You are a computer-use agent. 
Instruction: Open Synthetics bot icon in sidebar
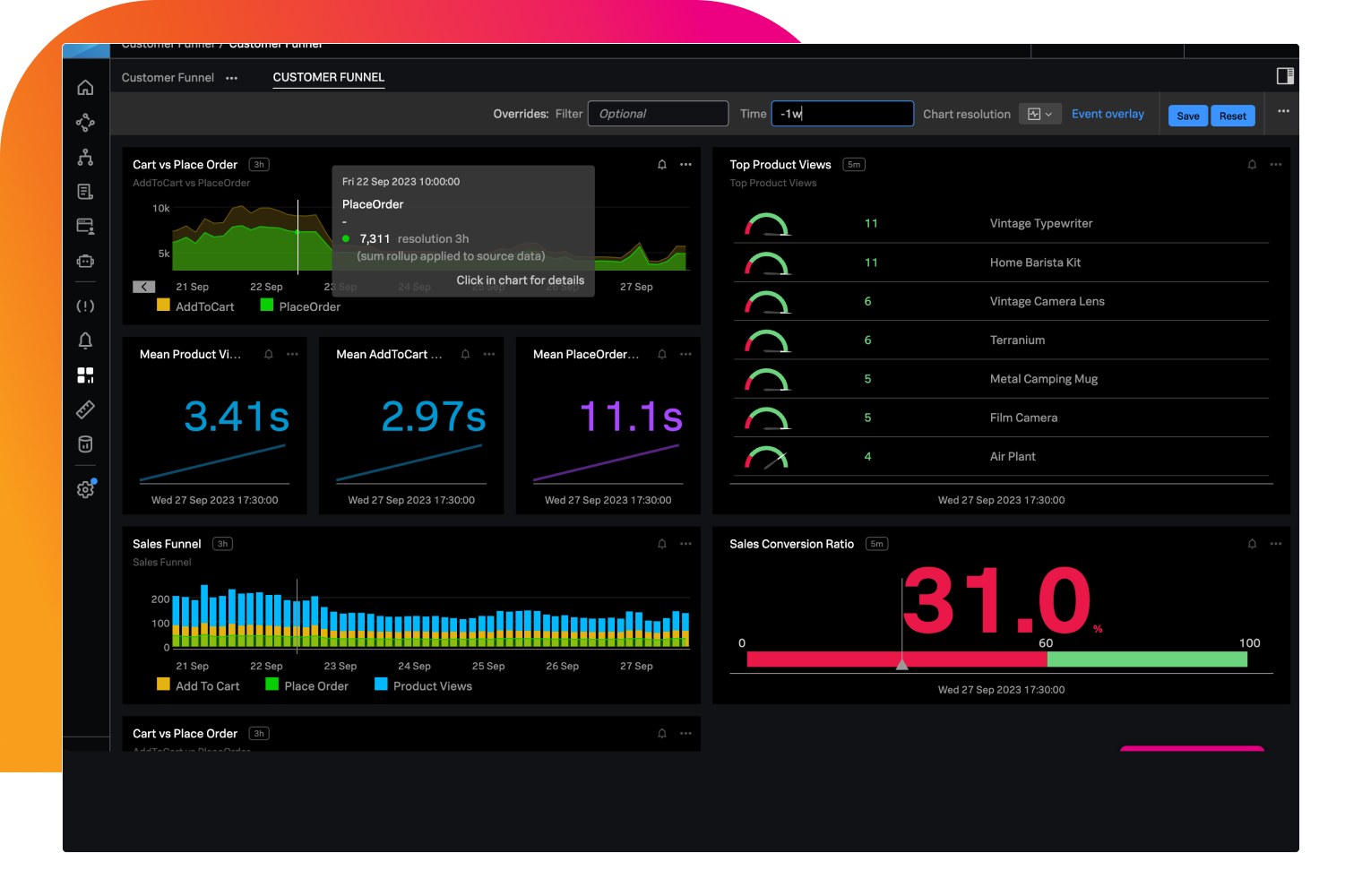pos(85,261)
